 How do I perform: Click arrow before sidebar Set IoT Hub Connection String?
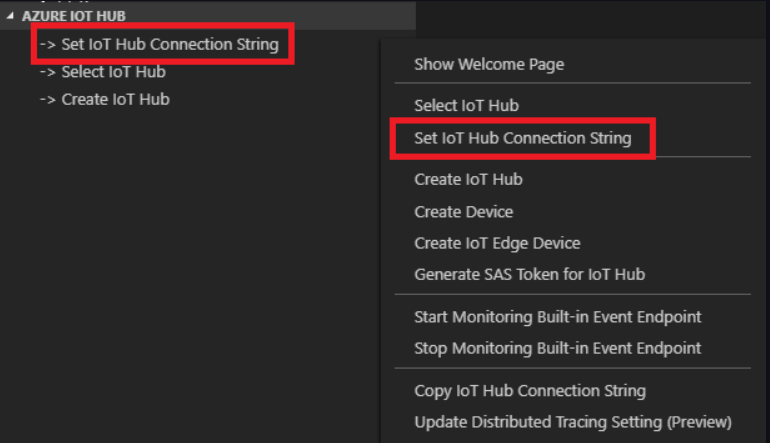[47, 45]
